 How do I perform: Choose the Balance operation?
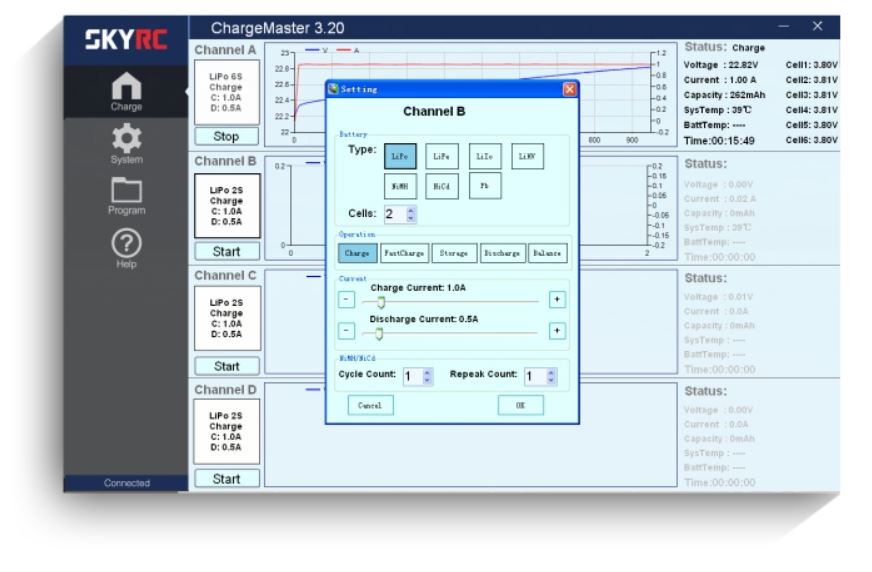547,253
